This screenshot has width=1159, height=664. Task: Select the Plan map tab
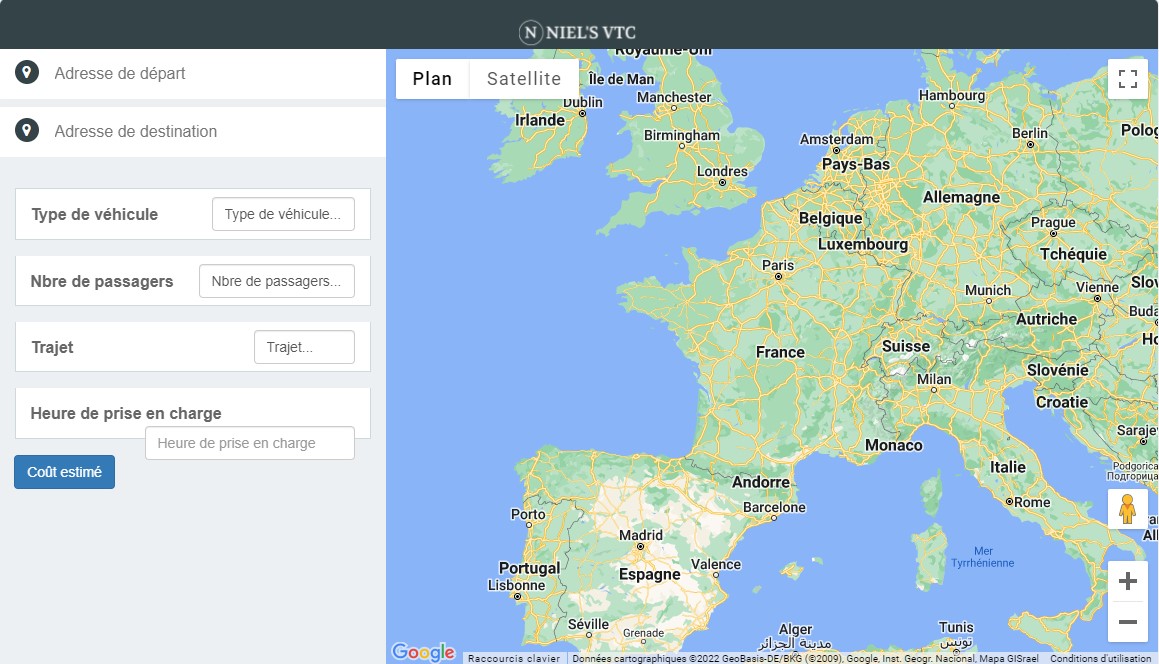tap(433, 78)
